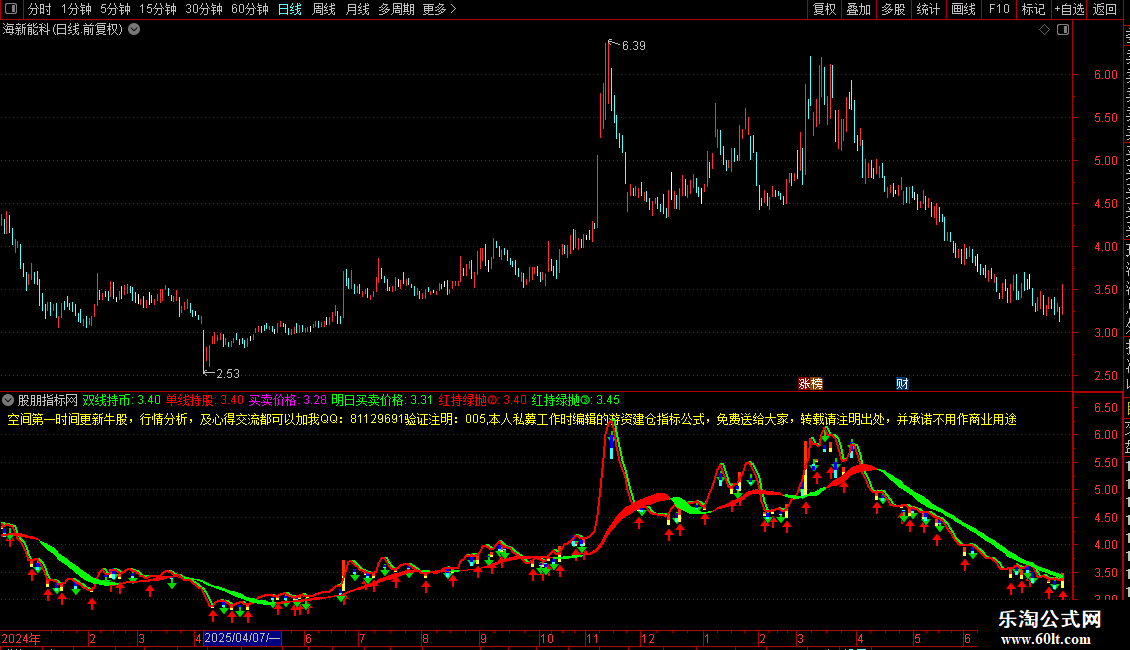Expand the 股朋指标网 indicator dropdown

[8, 400]
